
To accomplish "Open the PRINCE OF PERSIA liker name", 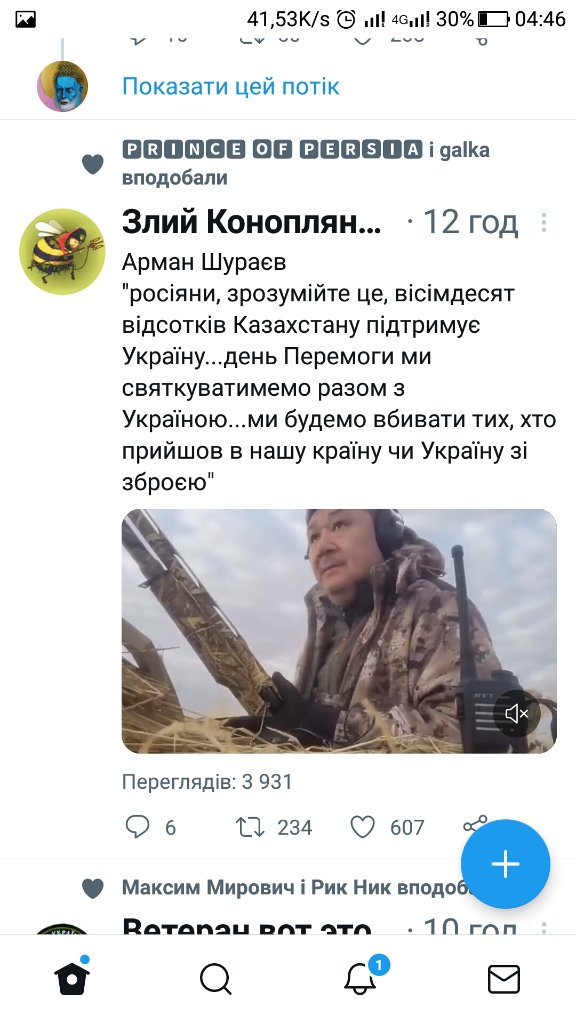I will [272, 150].
